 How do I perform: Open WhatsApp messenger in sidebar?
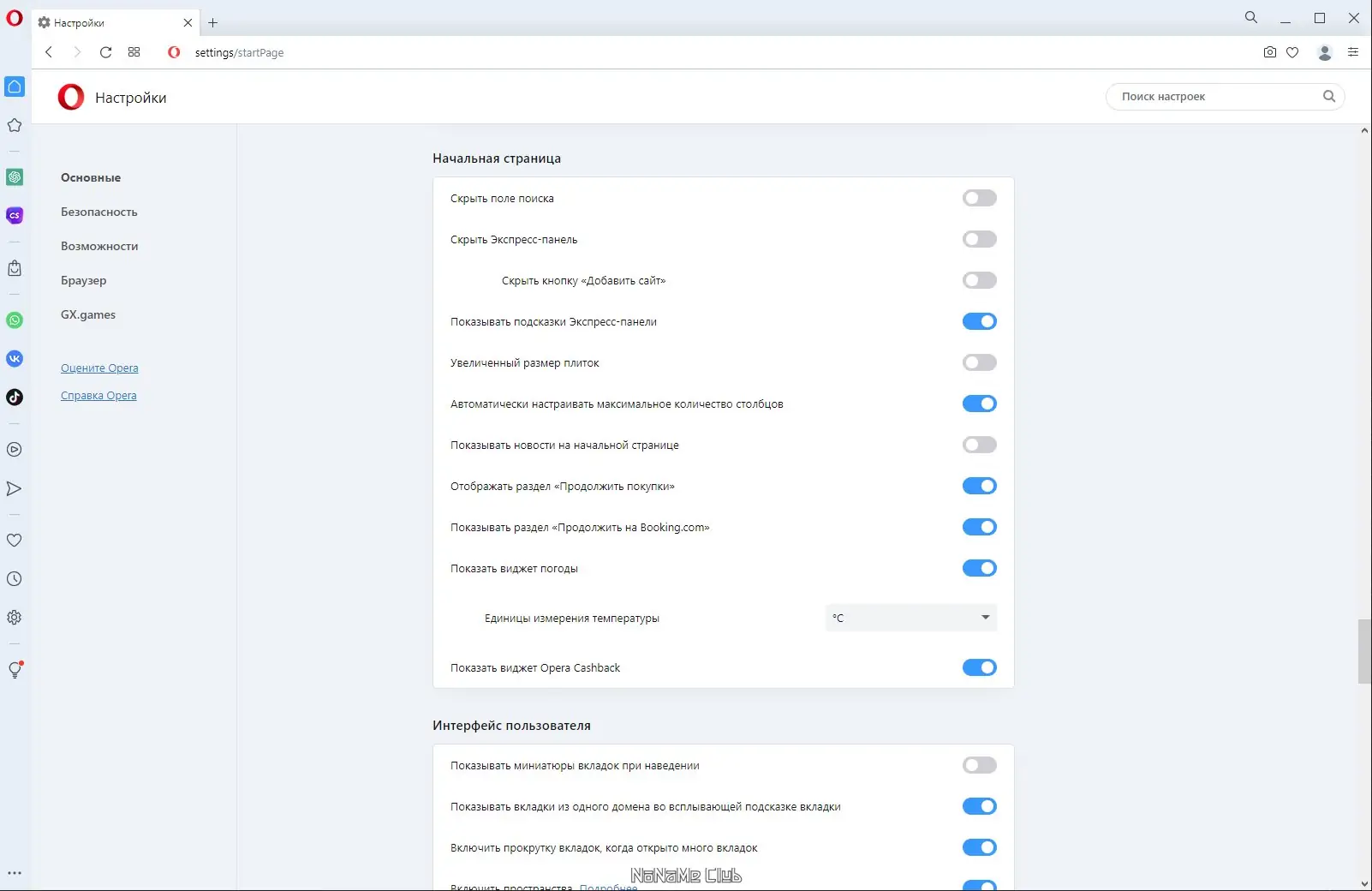coord(15,320)
